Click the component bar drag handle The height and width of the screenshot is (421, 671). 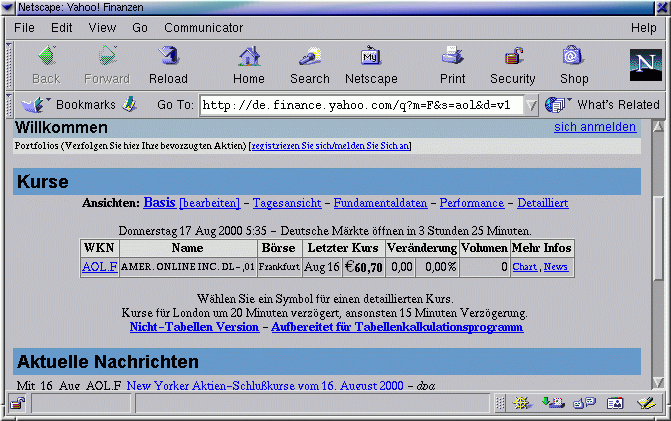tap(499, 403)
